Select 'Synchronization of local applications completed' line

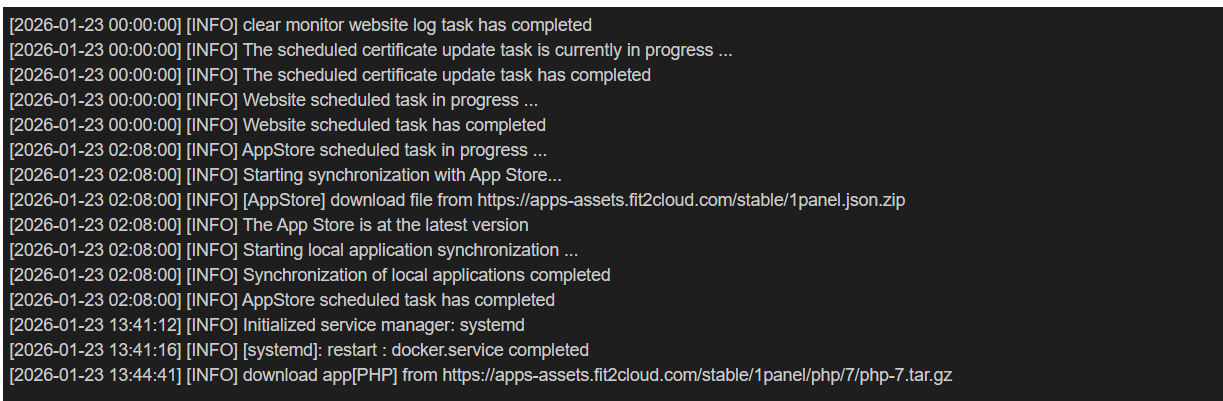click(426, 275)
